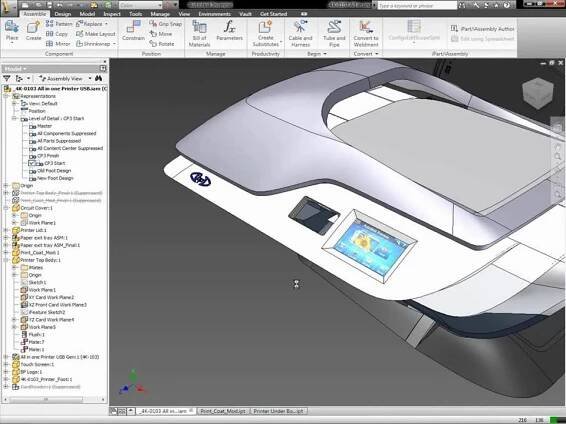Click the ViewCube in the viewport
566x424 pixels.
coord(538,93)
